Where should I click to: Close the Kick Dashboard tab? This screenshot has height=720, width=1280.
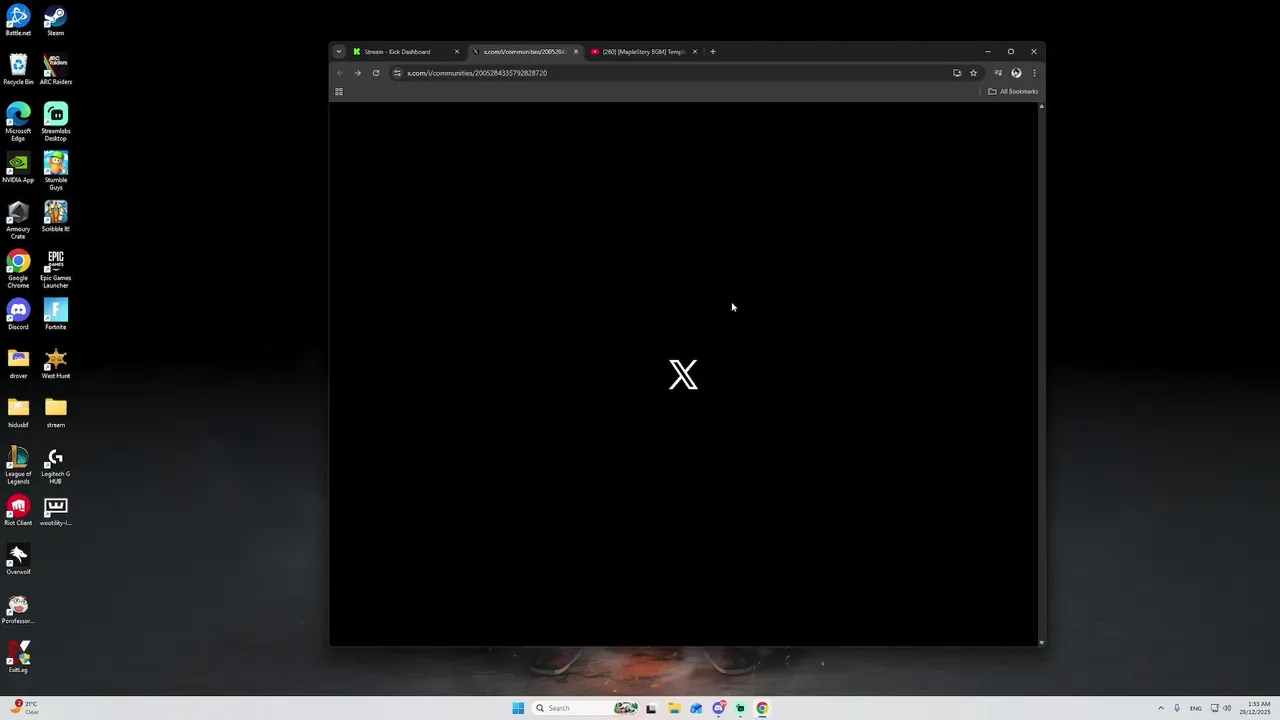click(x=457, y=52)
